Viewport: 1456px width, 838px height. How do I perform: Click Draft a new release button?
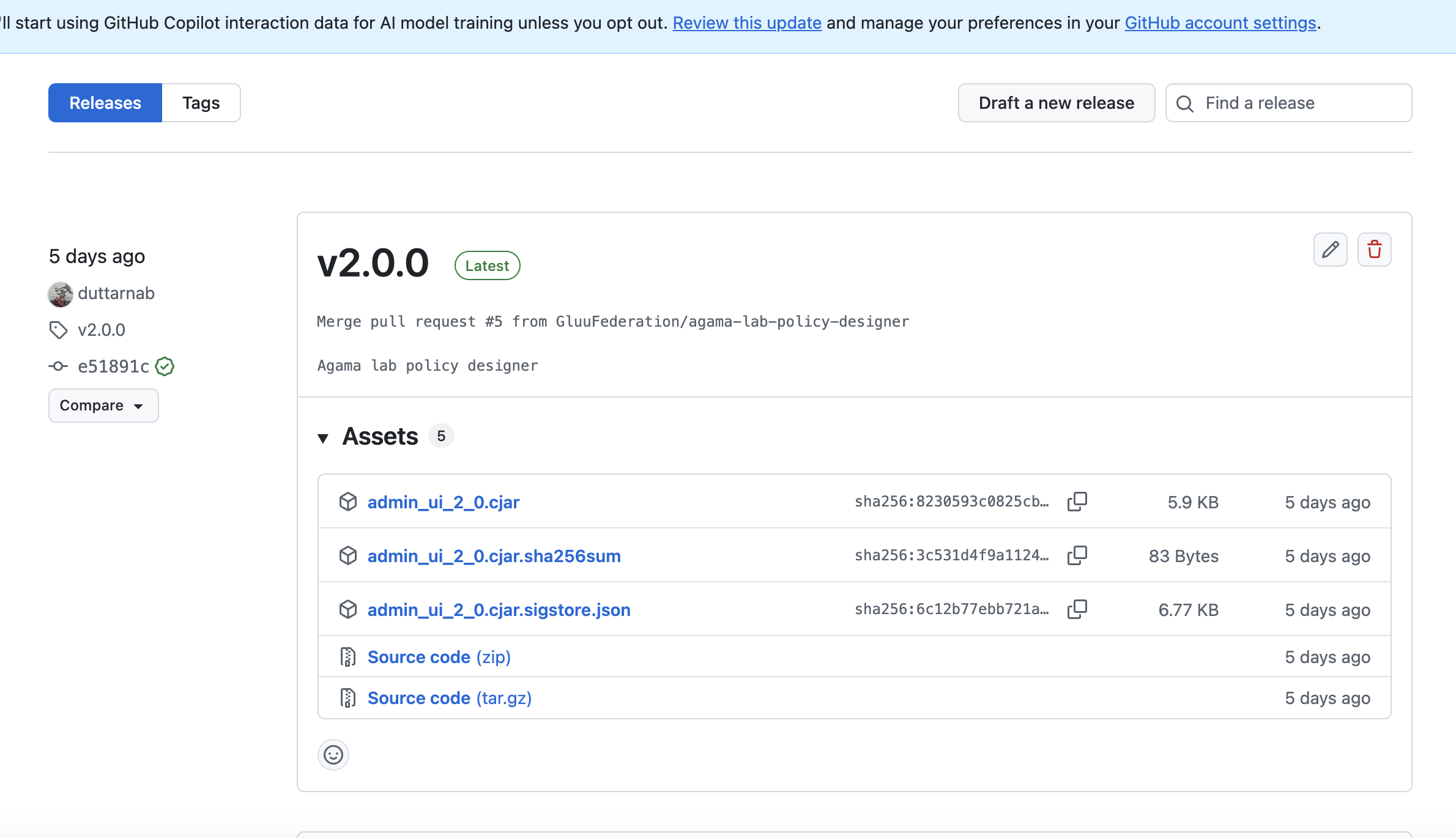(1056, 103)
